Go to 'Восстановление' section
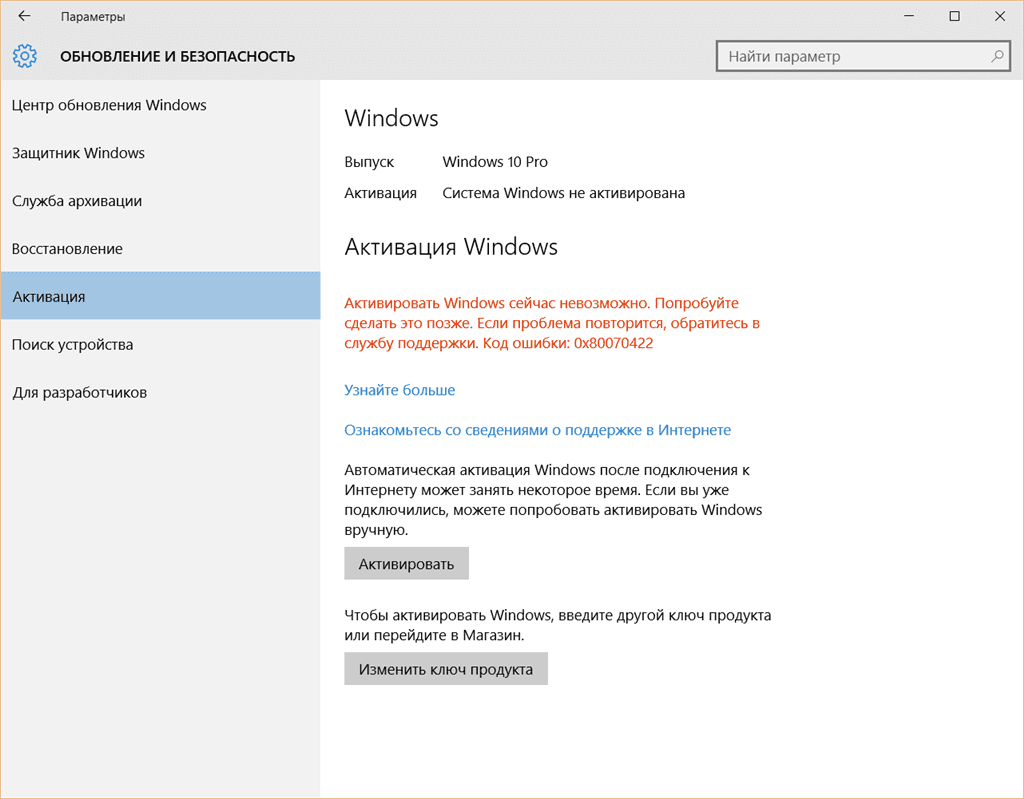This screenshot has height=799, width=1024. (x=160, y=248)
